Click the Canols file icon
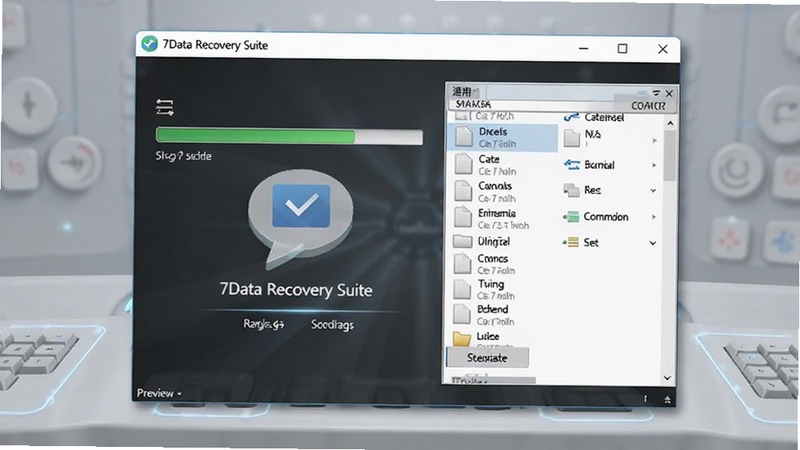The image size is (800, 450). point(463,191)
